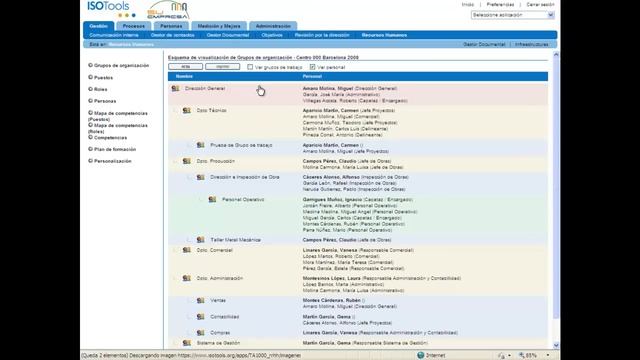Open Objetivos submenu
This screenshot has height=360, width=640.
click(x=272, y=35)
